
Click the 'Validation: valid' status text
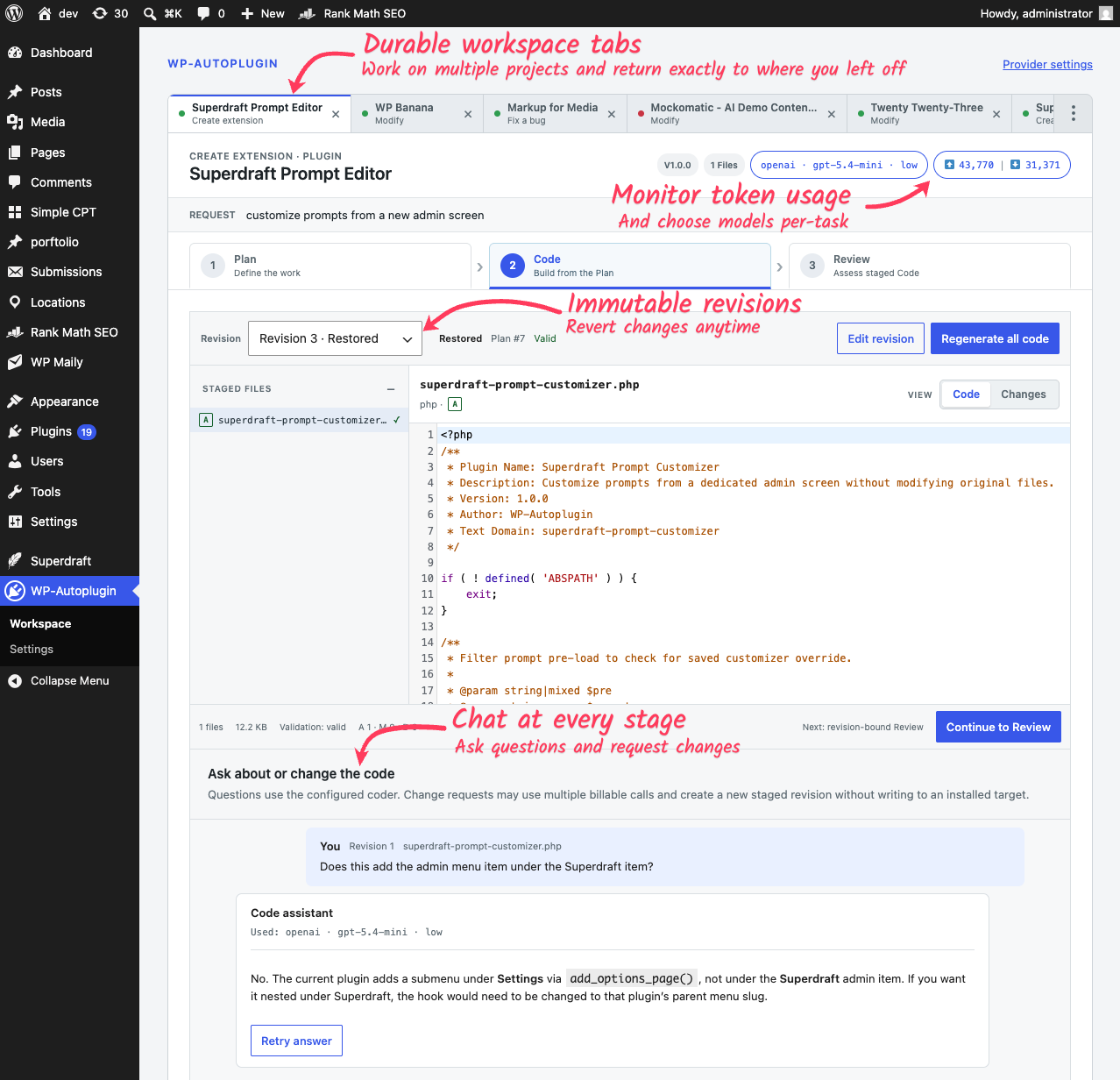point(313,728)
